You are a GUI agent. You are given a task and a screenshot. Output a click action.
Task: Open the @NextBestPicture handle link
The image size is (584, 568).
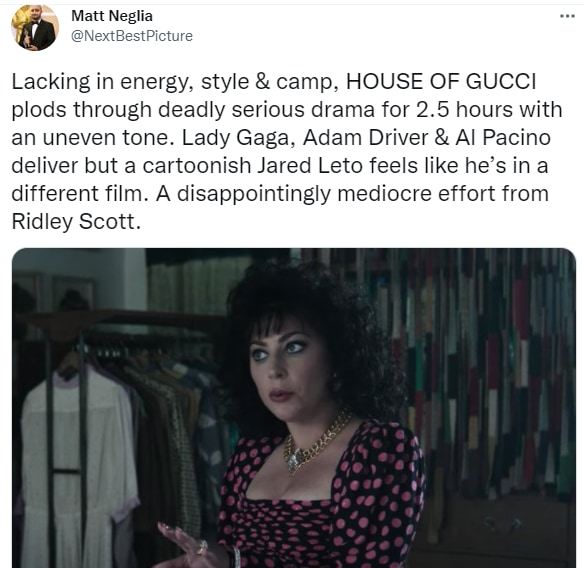coord(132,36)
